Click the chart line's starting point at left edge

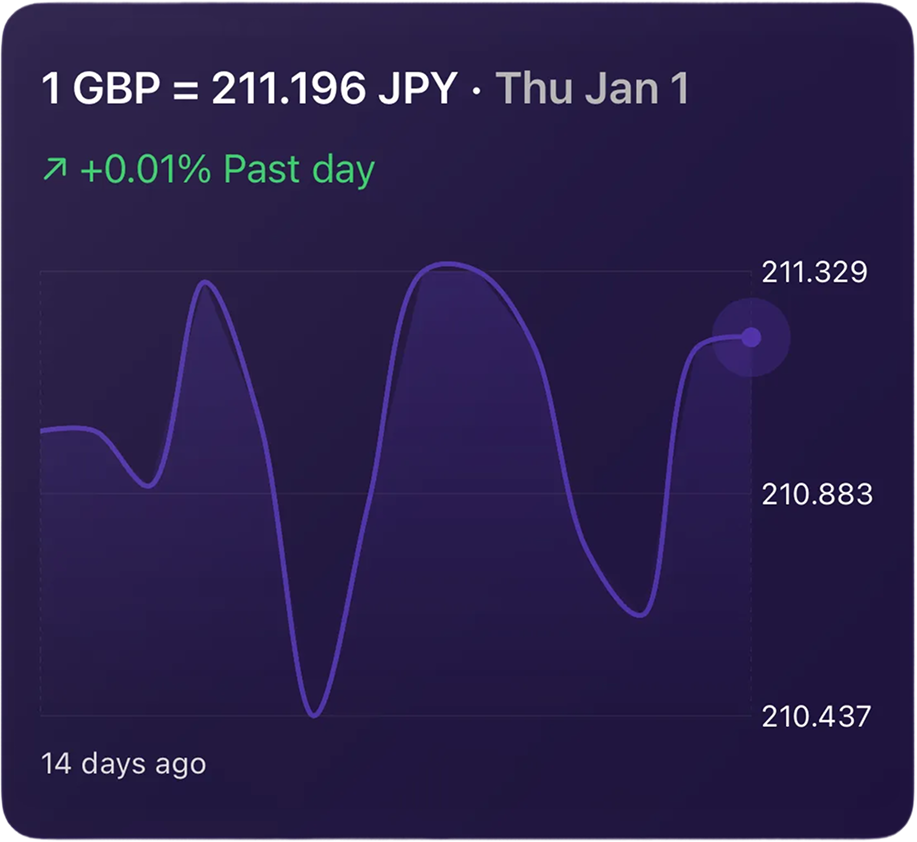[42, 431]
